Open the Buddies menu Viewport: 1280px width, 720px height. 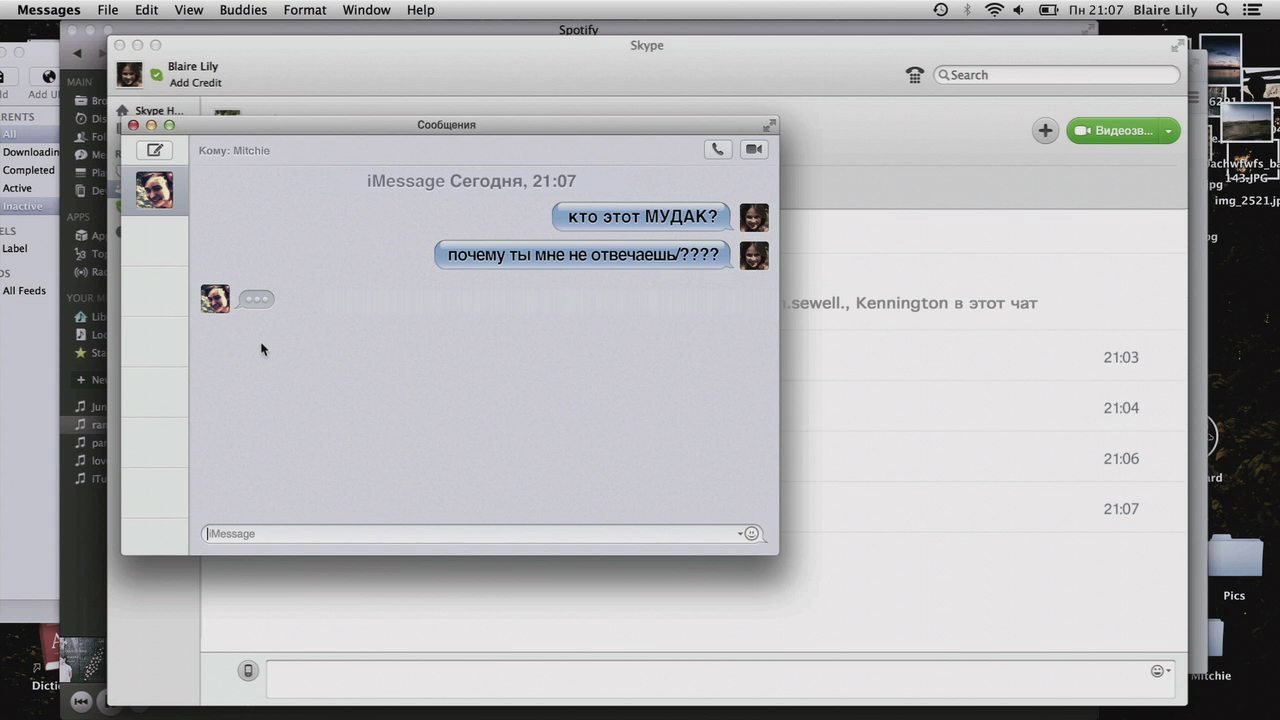(243, 10)
